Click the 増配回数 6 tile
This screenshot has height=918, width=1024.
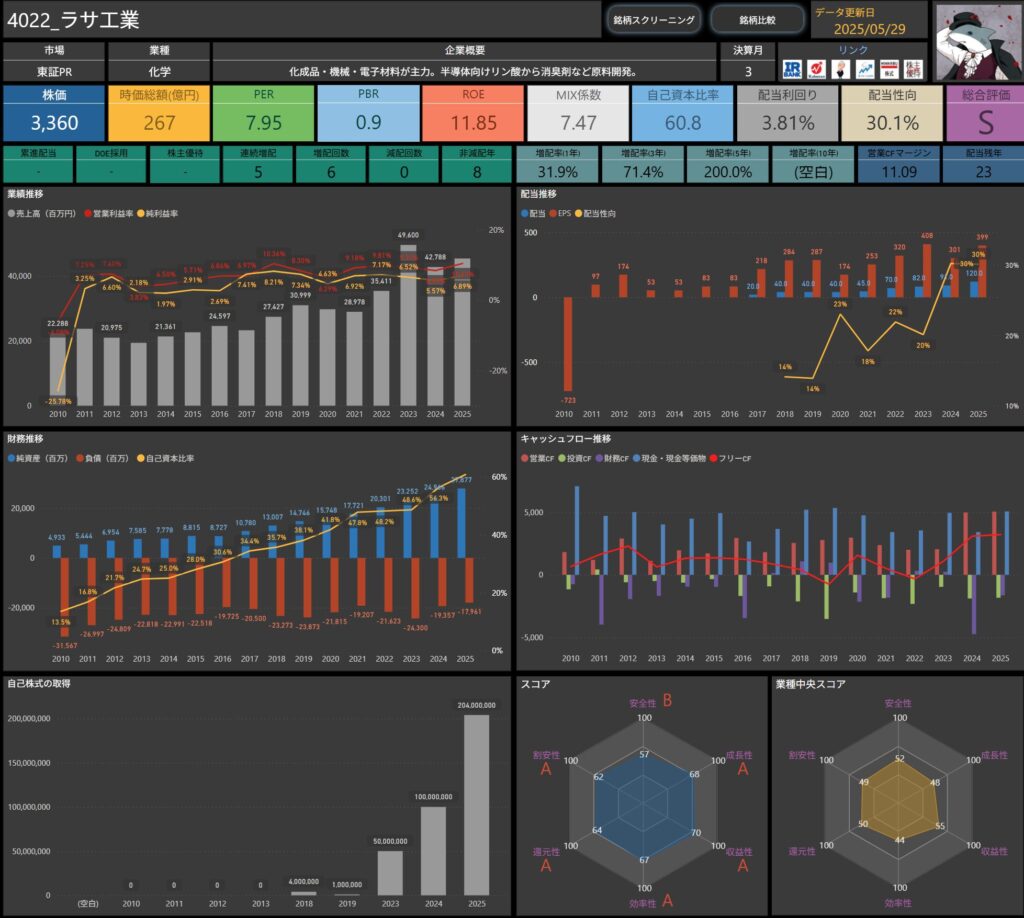(331, 165)
